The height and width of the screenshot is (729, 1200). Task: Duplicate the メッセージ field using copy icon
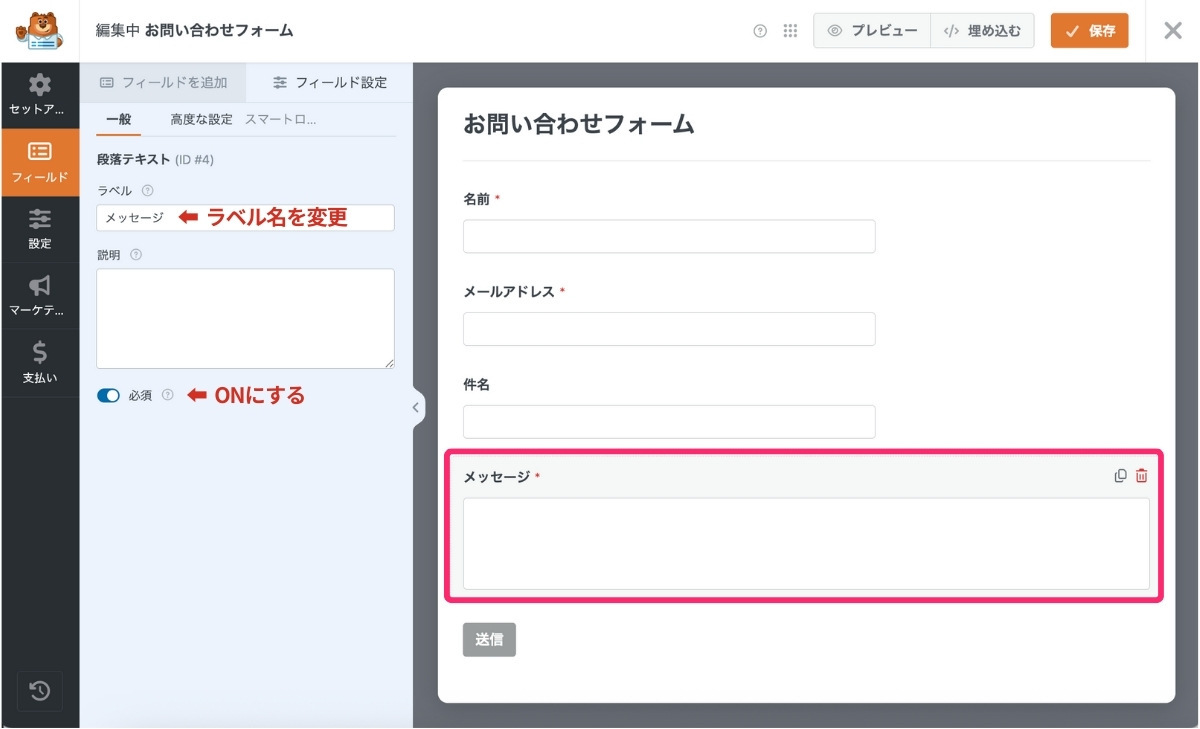point(1119,475)
